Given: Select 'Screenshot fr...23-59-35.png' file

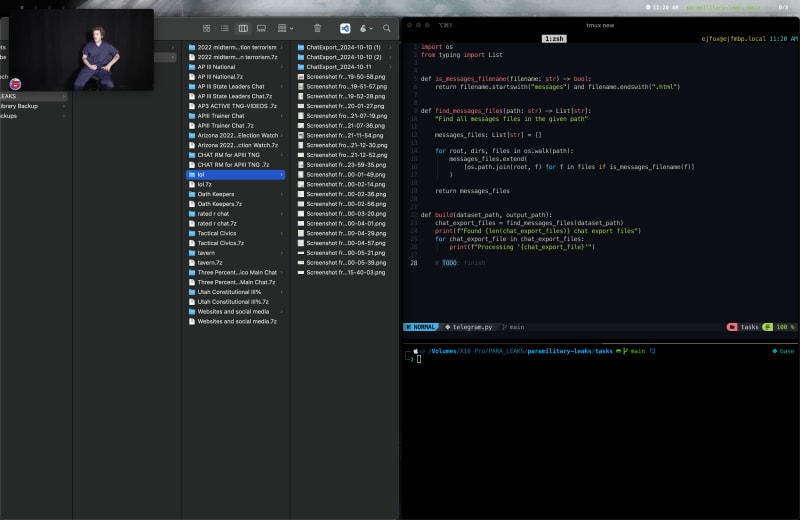Looking at the screenshot, I should 345,165.
